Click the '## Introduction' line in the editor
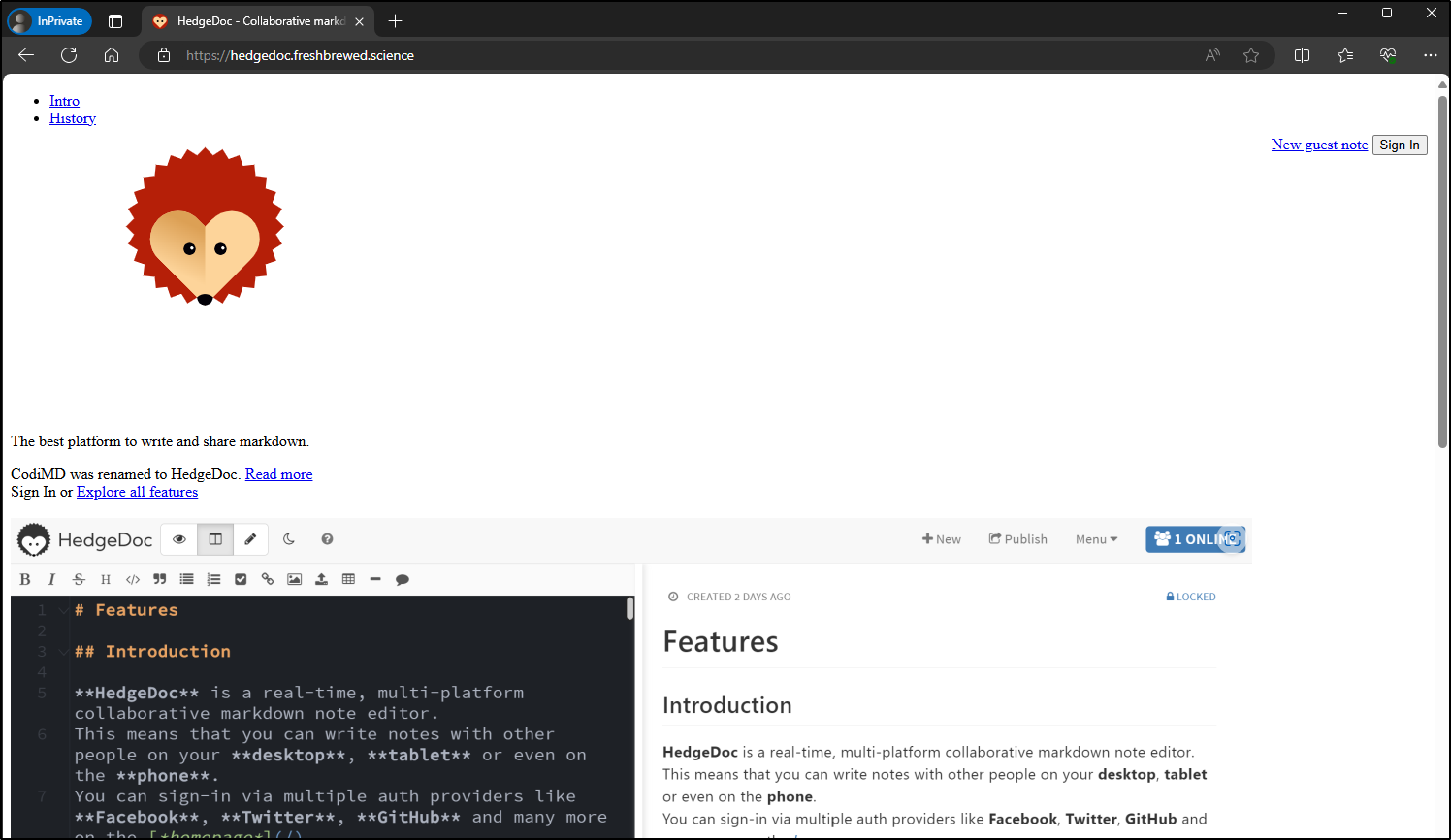This screenshot has height=840, width=1451. 152,652
